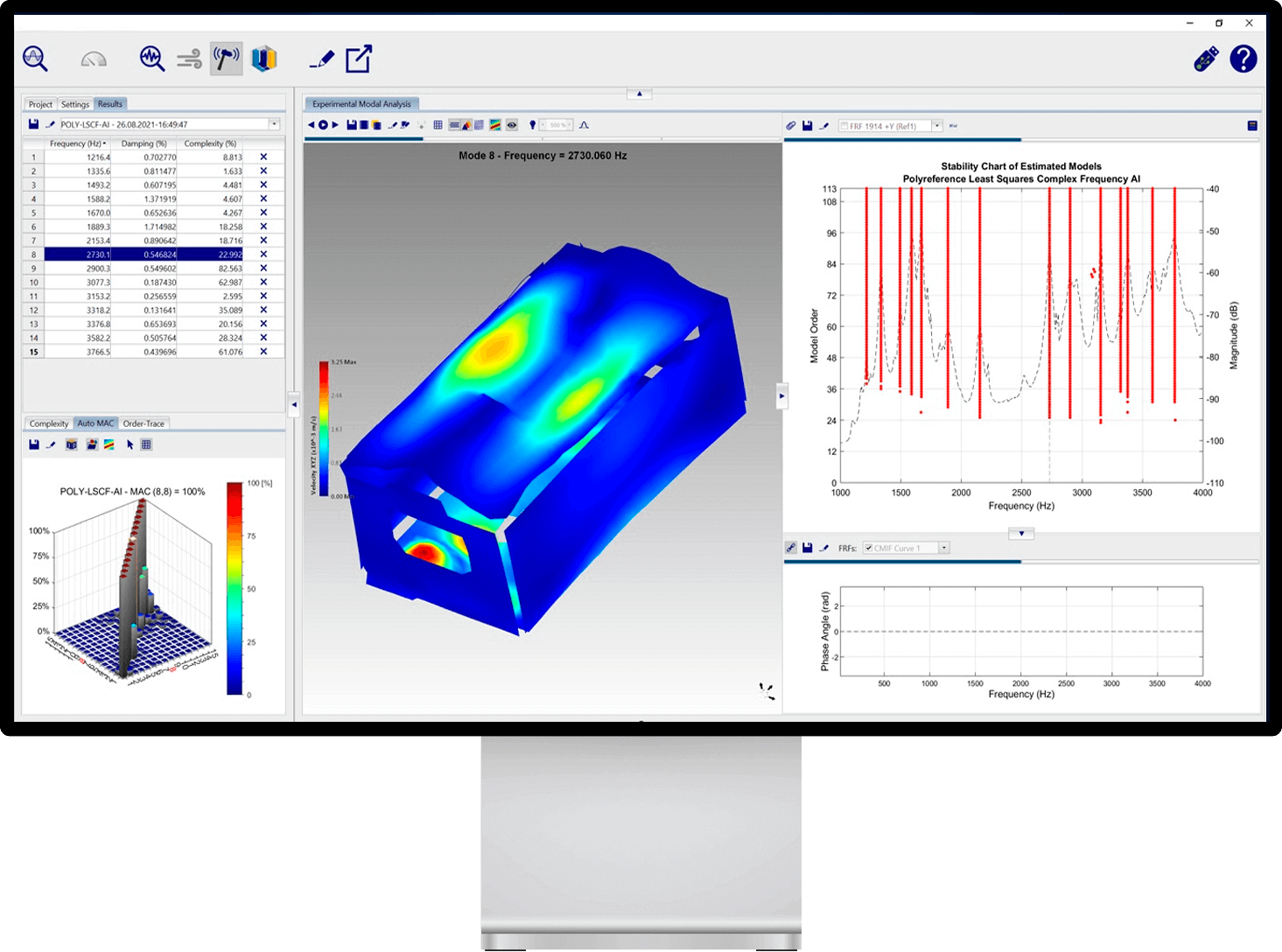The height and width of the screenshot is (952, 1282).
Task: Open the airflow wind analysis tool
Action: [x=189, y=59]
